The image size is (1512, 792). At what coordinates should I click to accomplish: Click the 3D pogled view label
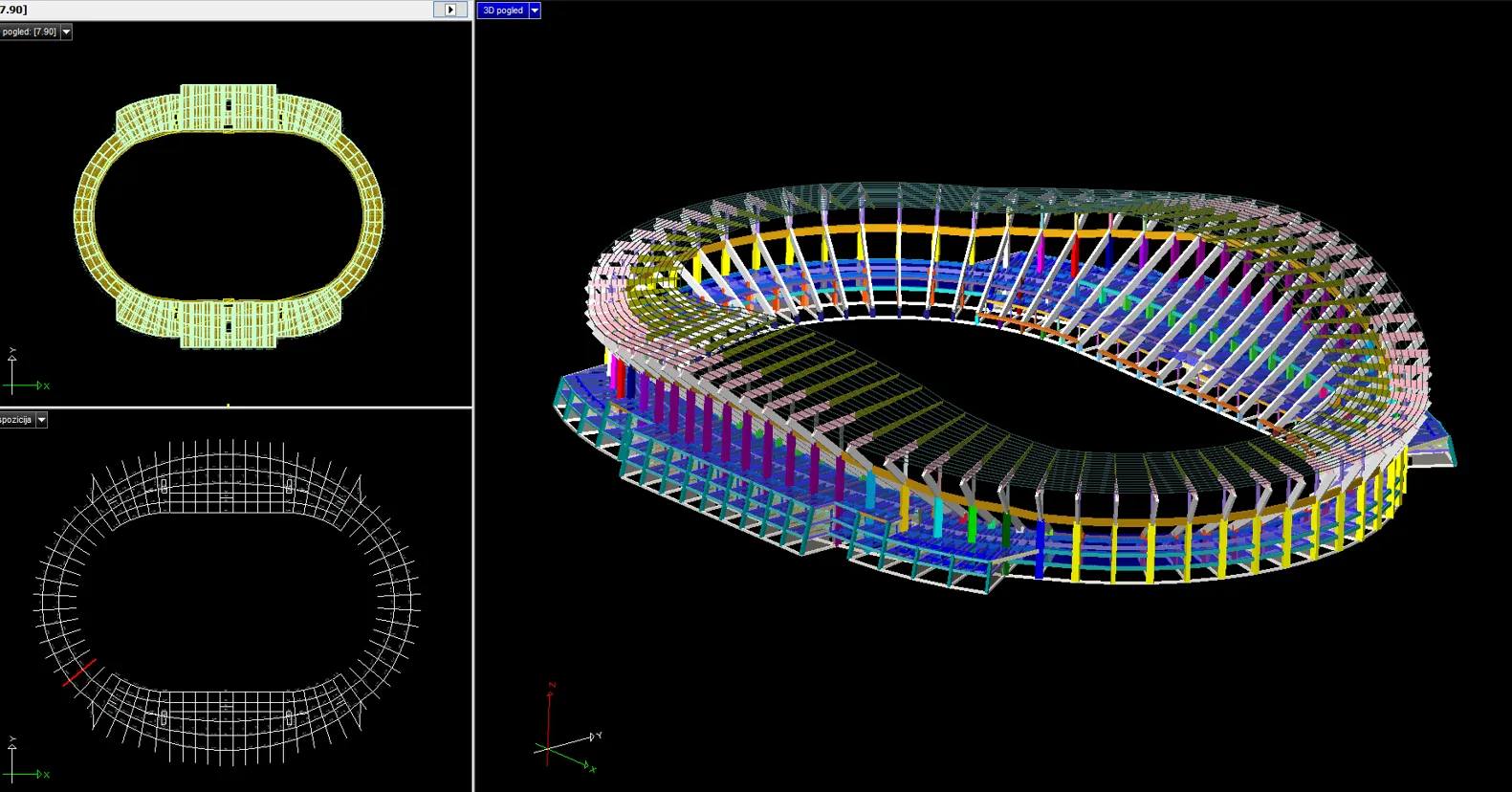503,11
